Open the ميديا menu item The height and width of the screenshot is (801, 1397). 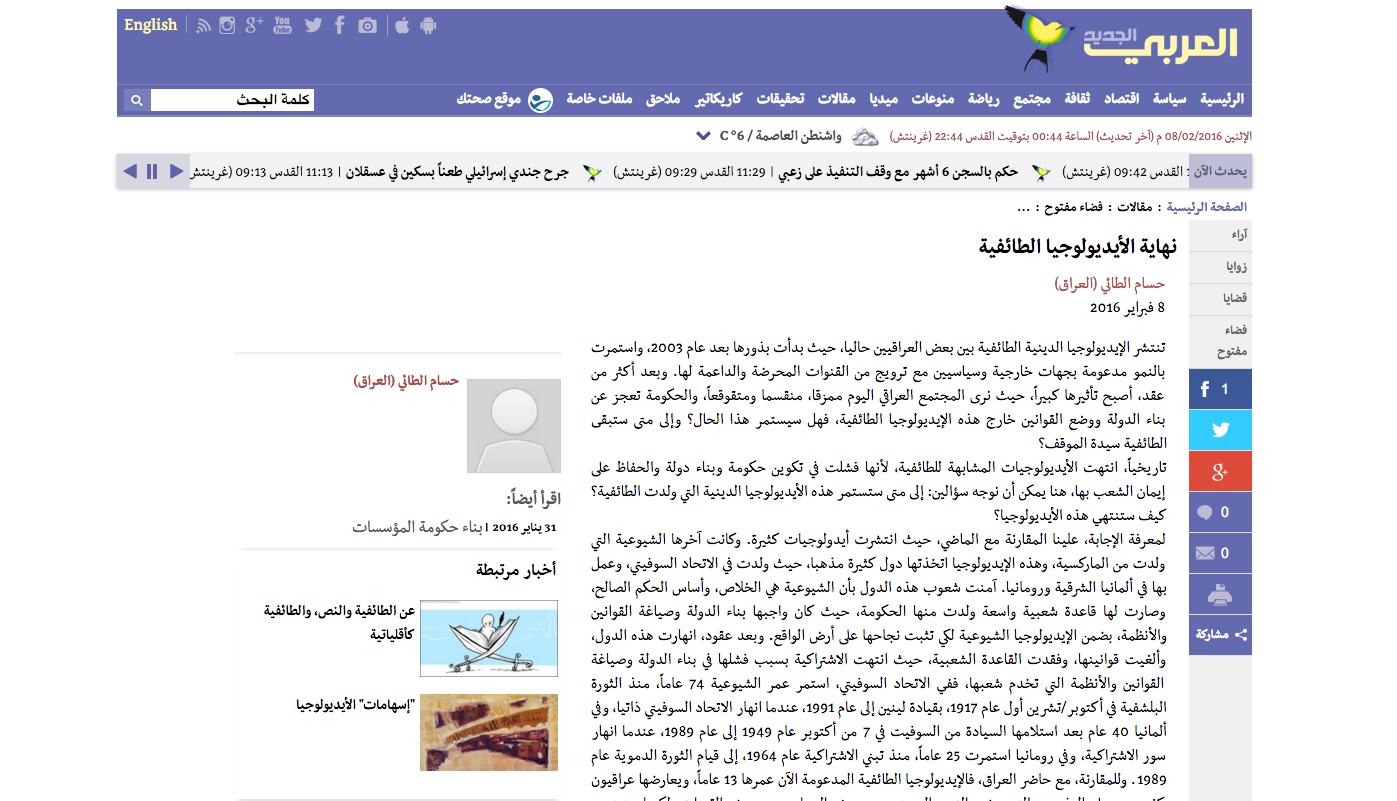[883, 99]
